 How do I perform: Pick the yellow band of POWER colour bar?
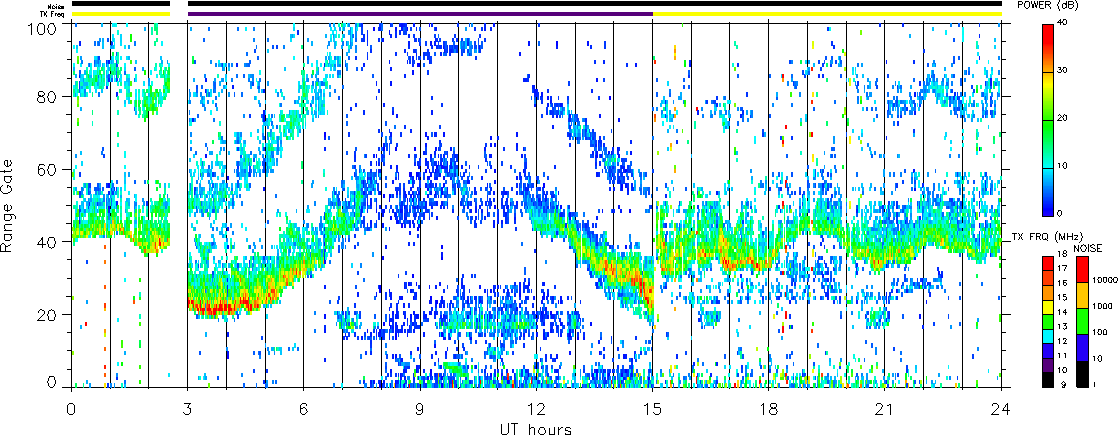coord(1048,96)
